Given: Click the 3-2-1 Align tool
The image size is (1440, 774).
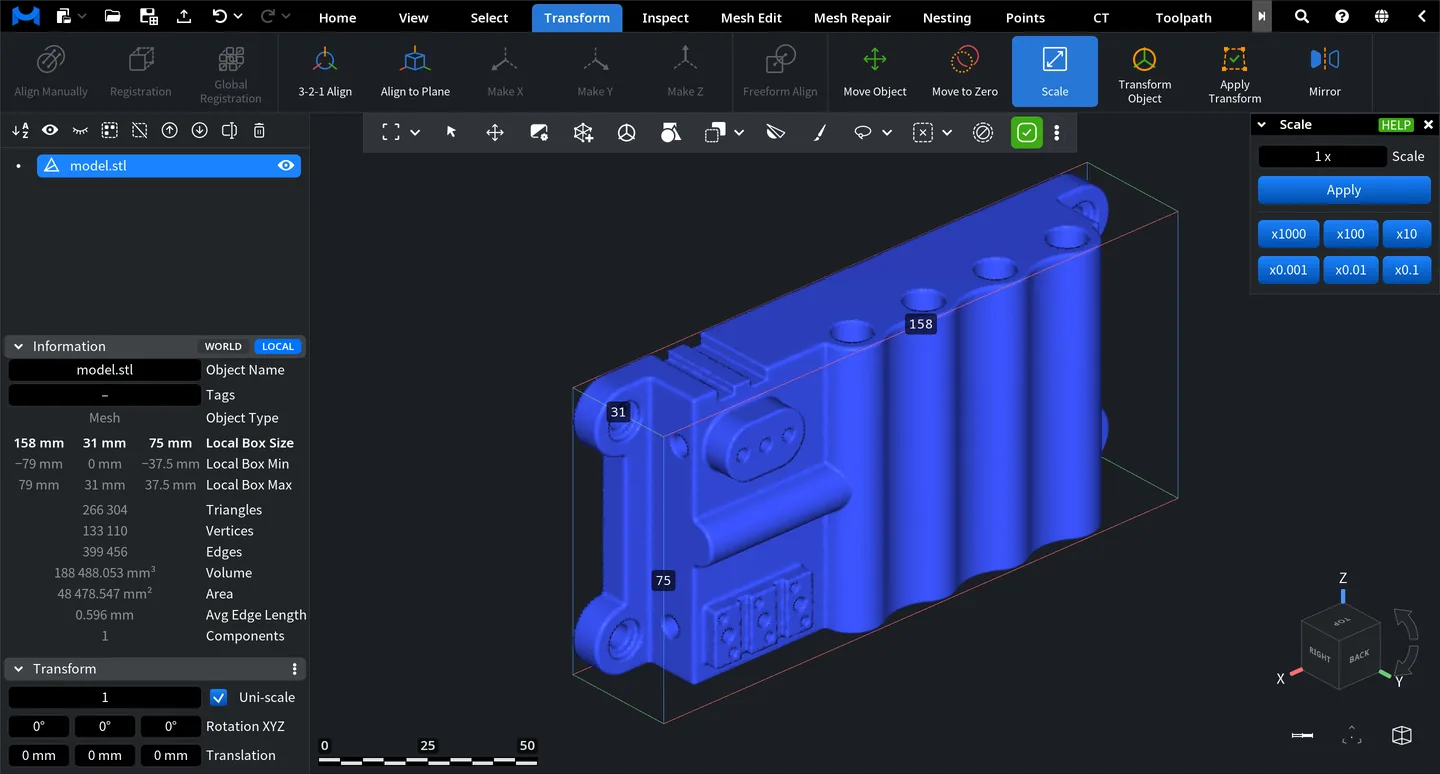Looking at the screenshot, I should (x=325, y=72).
